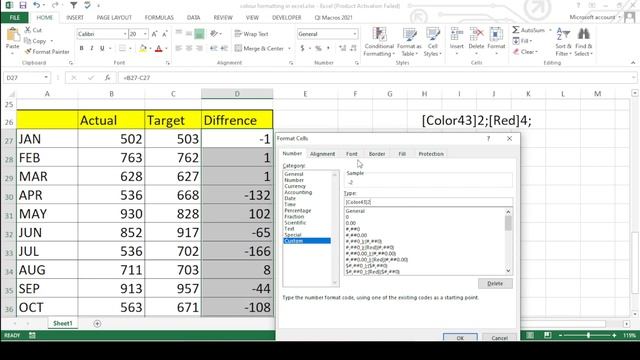Click Bottom Align icon
The height and width of the screenshot is (360, 640).
199,34
